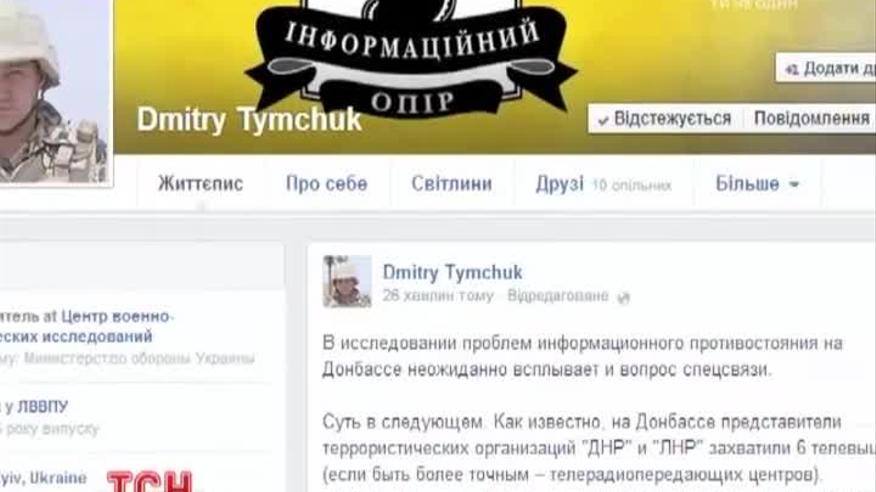Viewport: 876px width, 492px height.
Task: Toggle the Відстежується follow button
Action: (665, 118)
